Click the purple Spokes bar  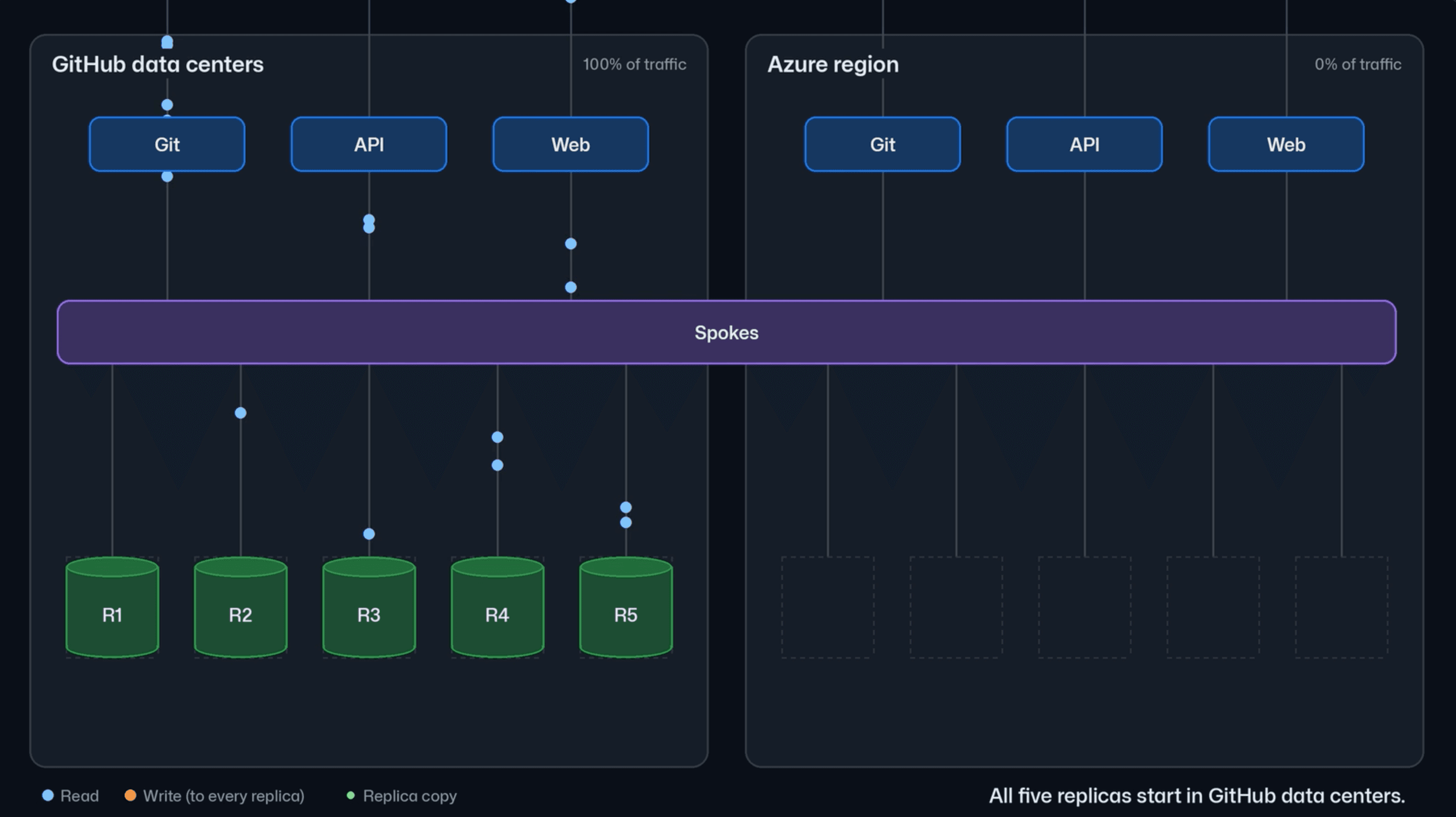(726, 332)
